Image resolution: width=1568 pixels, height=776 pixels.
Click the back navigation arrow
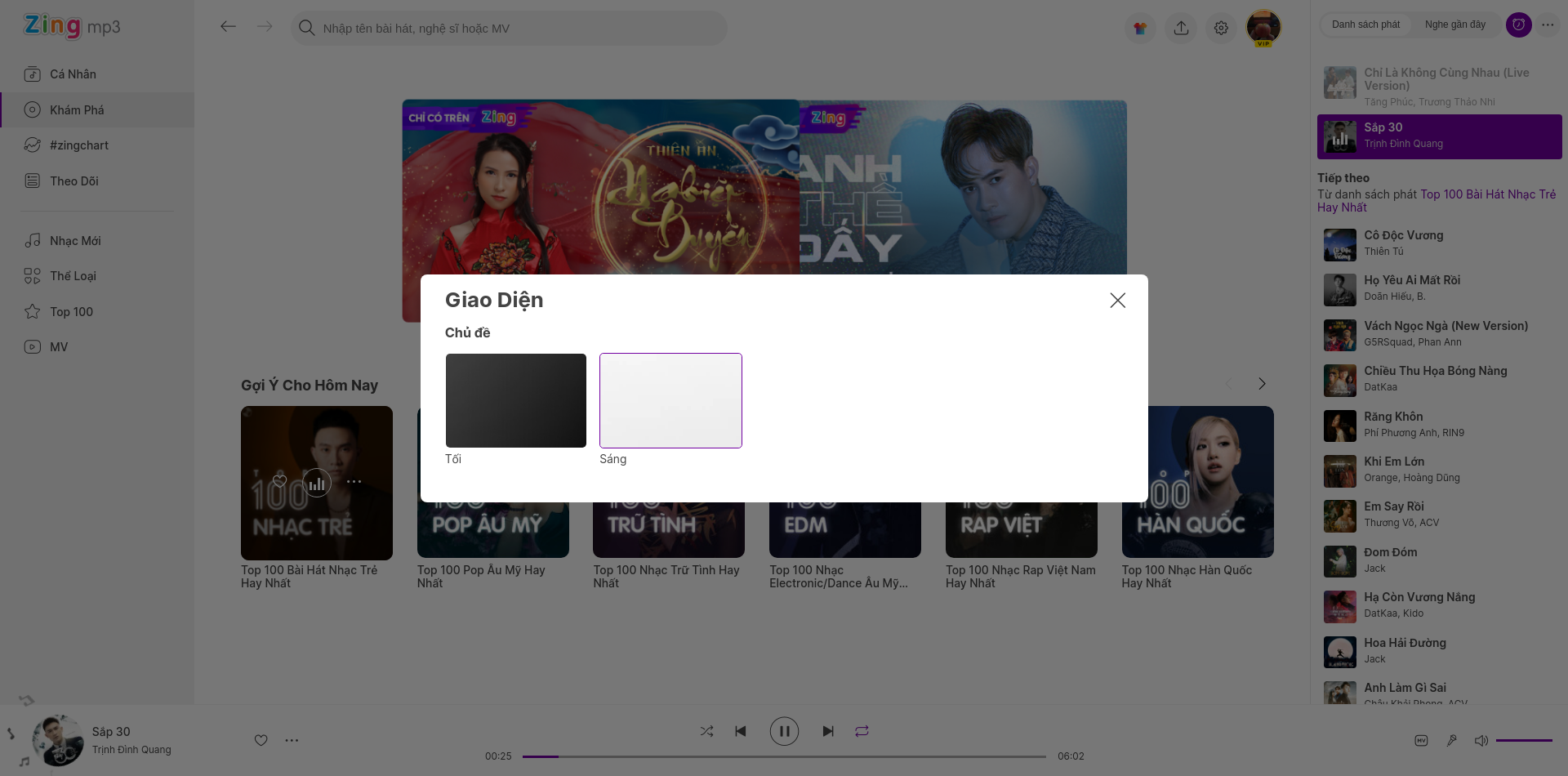tap(229, 26)
